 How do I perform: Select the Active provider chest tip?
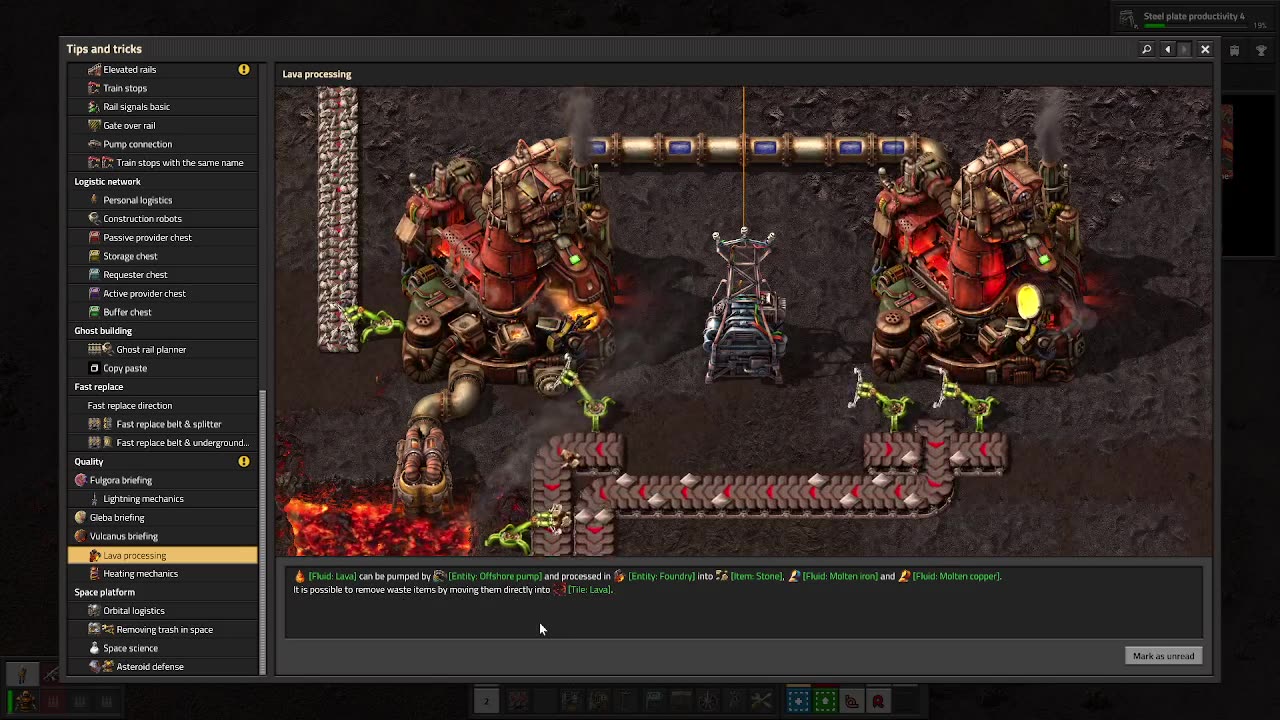[x=162, y=294]
